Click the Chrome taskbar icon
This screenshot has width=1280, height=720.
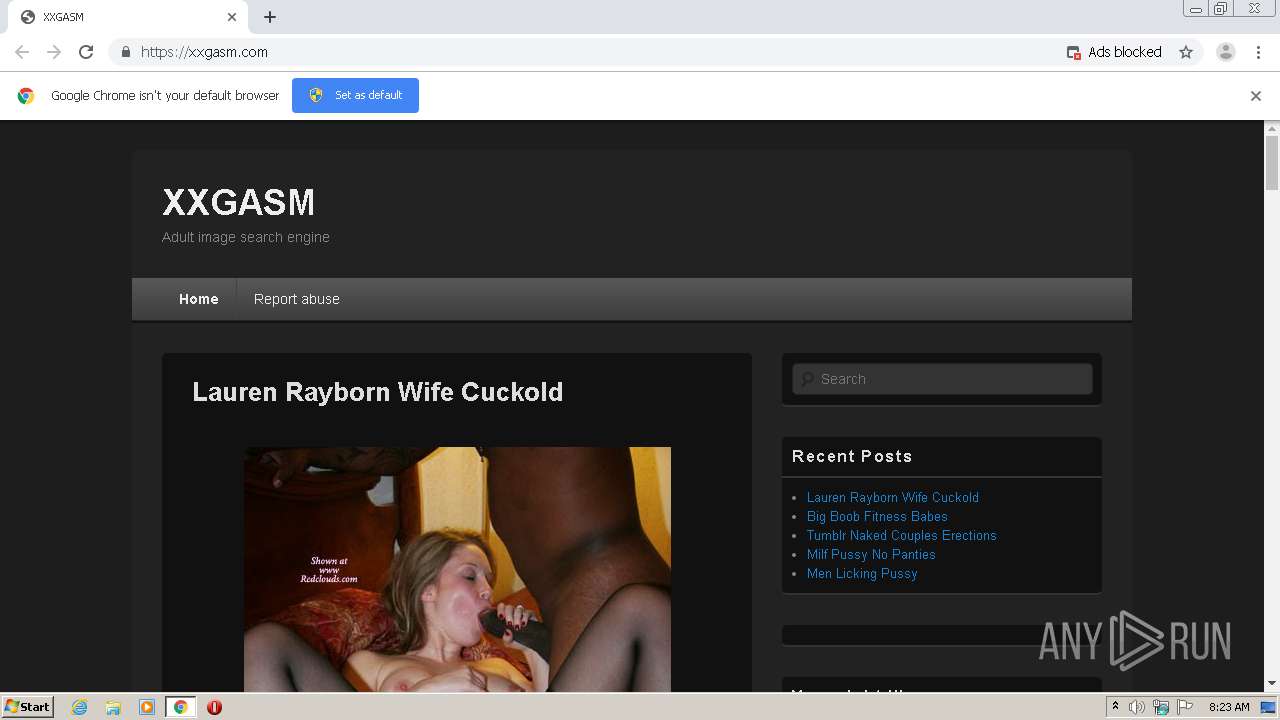180,707
